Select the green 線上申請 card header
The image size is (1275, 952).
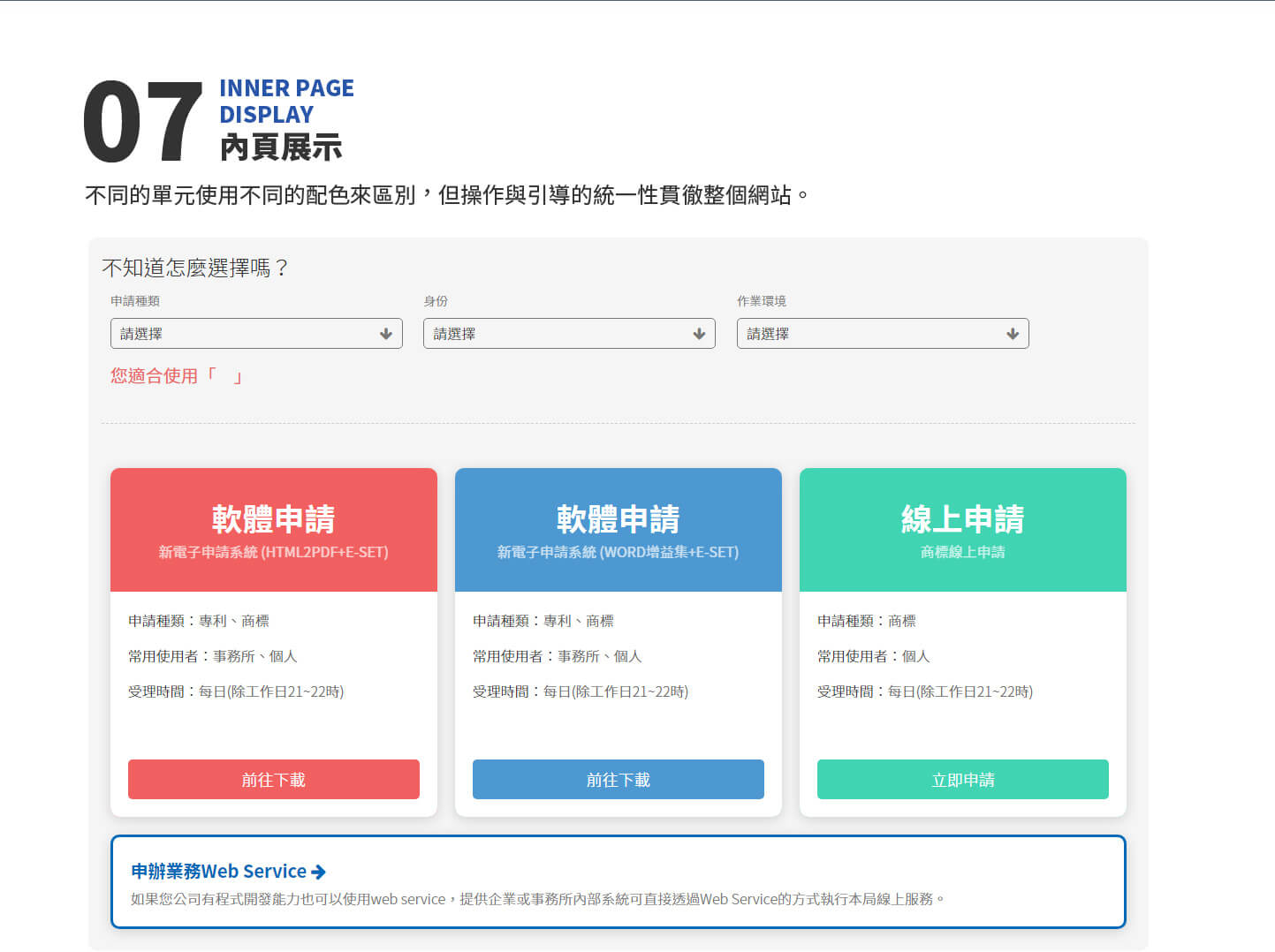coord(962,520)
